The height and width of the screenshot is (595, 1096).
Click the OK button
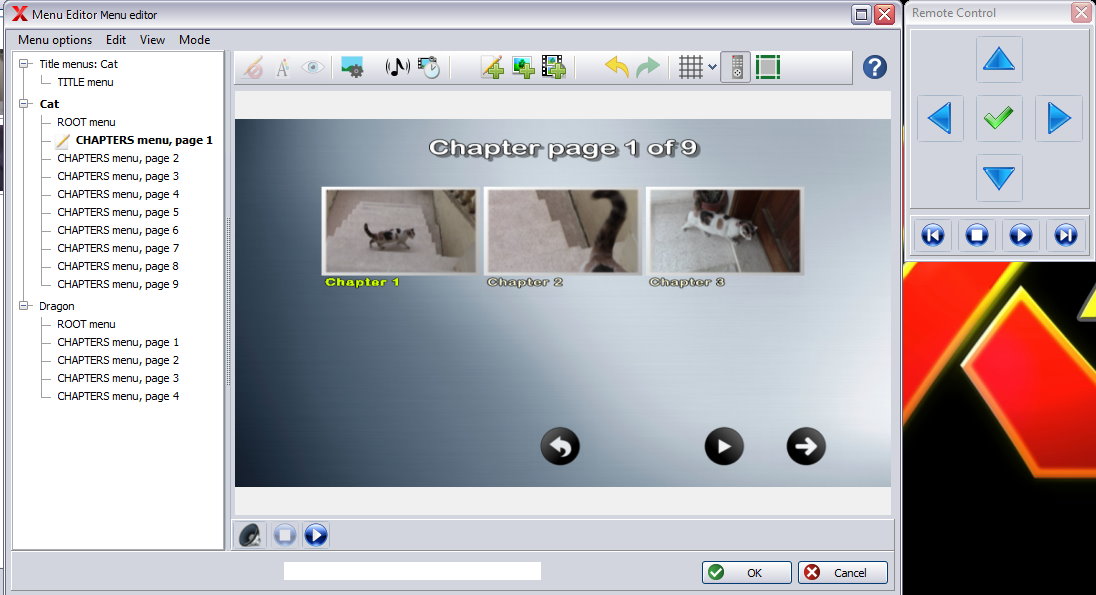point(747,573)
